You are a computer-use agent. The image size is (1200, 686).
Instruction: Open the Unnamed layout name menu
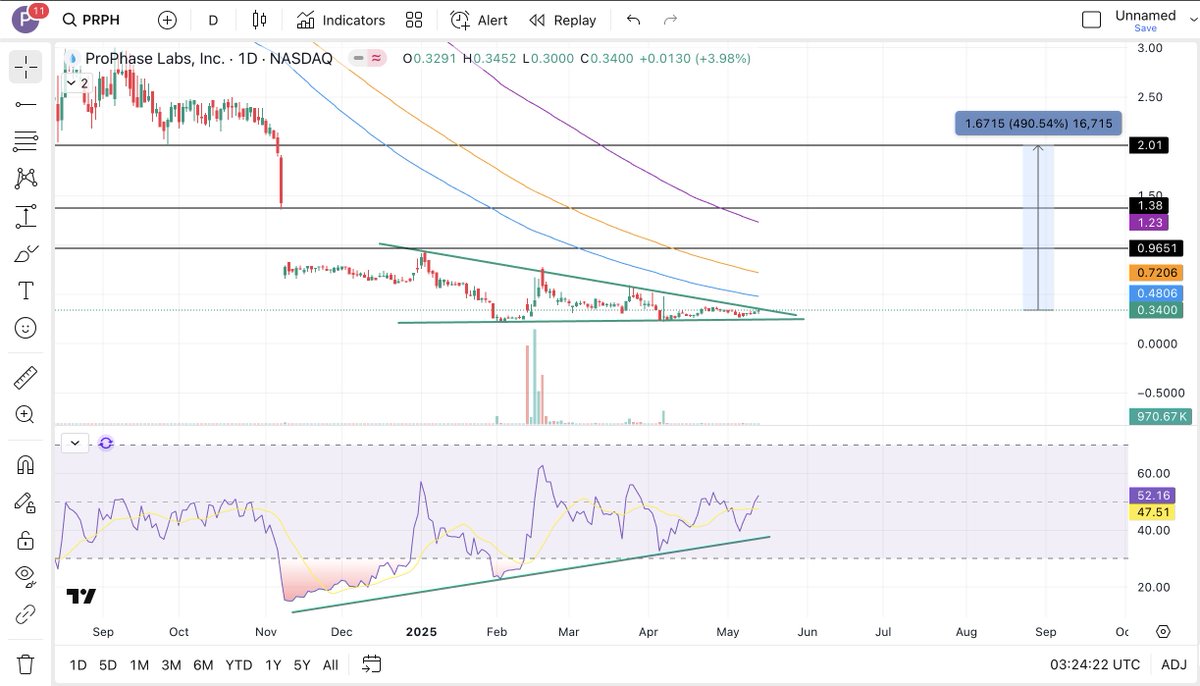point(1145,15)
